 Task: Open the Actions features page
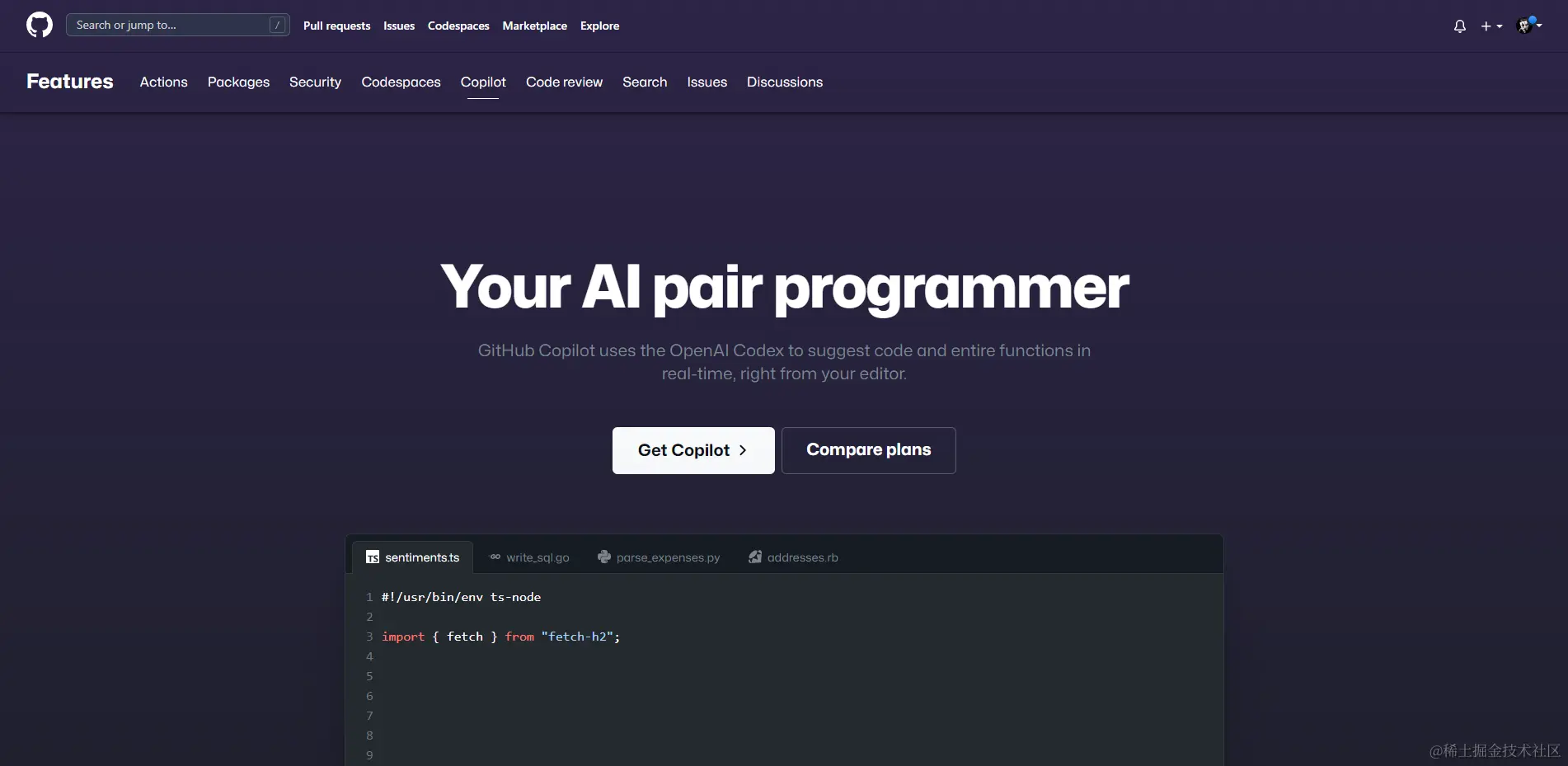tap(163, 82)
